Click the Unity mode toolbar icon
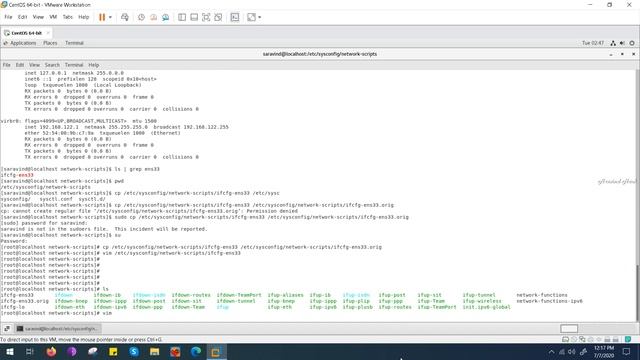The image size is (640, 360). 218,17
